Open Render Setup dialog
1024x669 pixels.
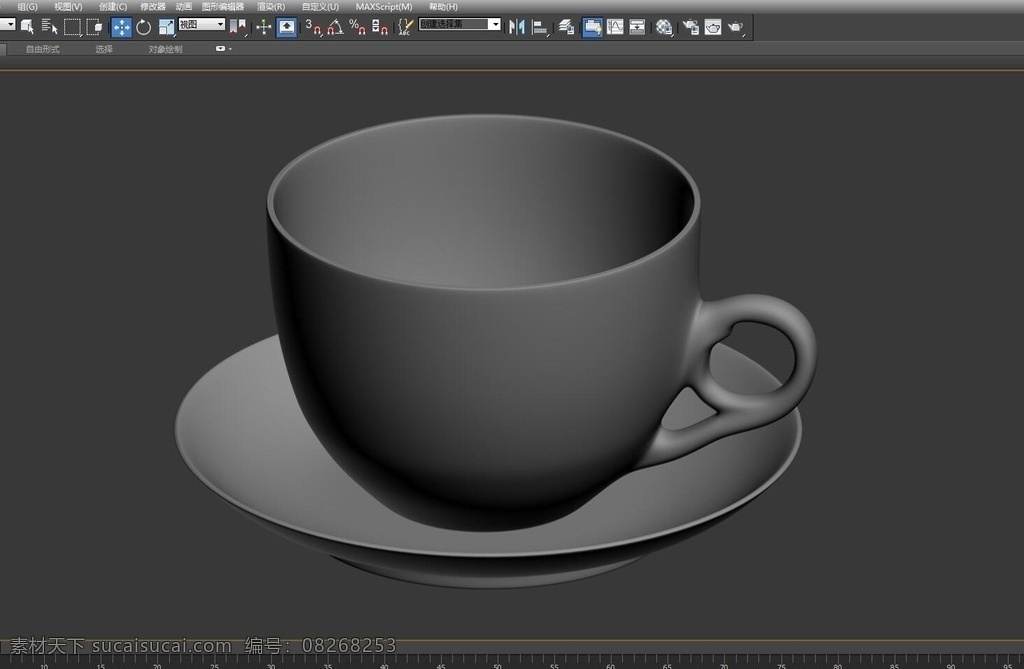pyautogui.click(x=690, y=27)
